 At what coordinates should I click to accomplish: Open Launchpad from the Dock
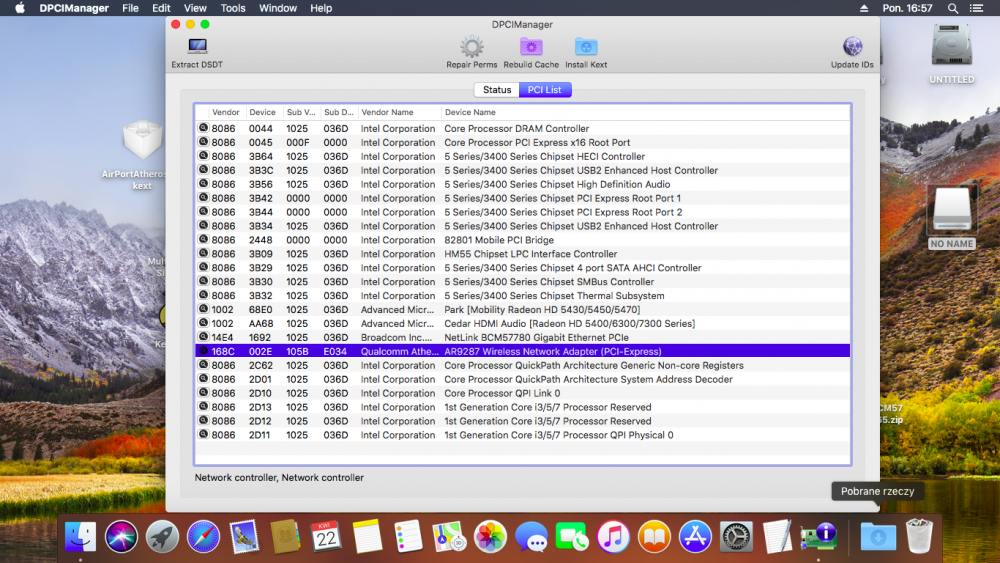tap(162, 537)
